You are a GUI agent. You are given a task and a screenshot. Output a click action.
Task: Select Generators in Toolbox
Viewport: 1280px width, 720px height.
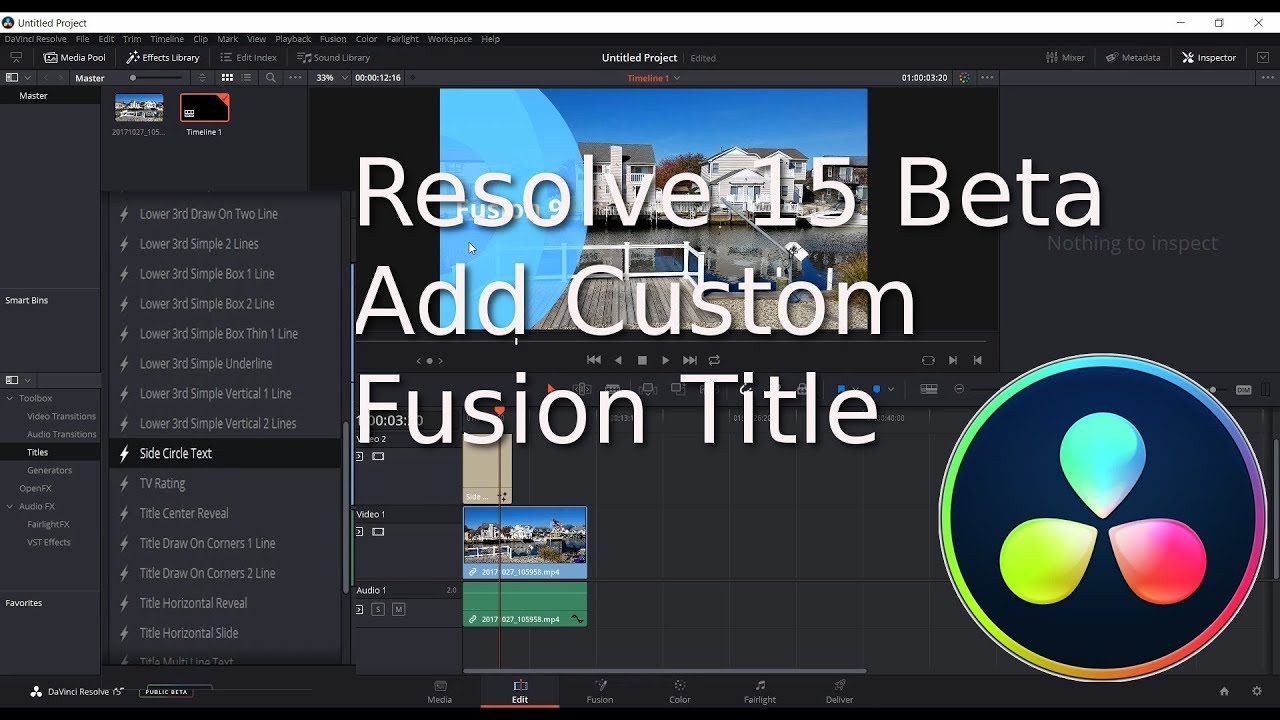click(x=50, y=470)
